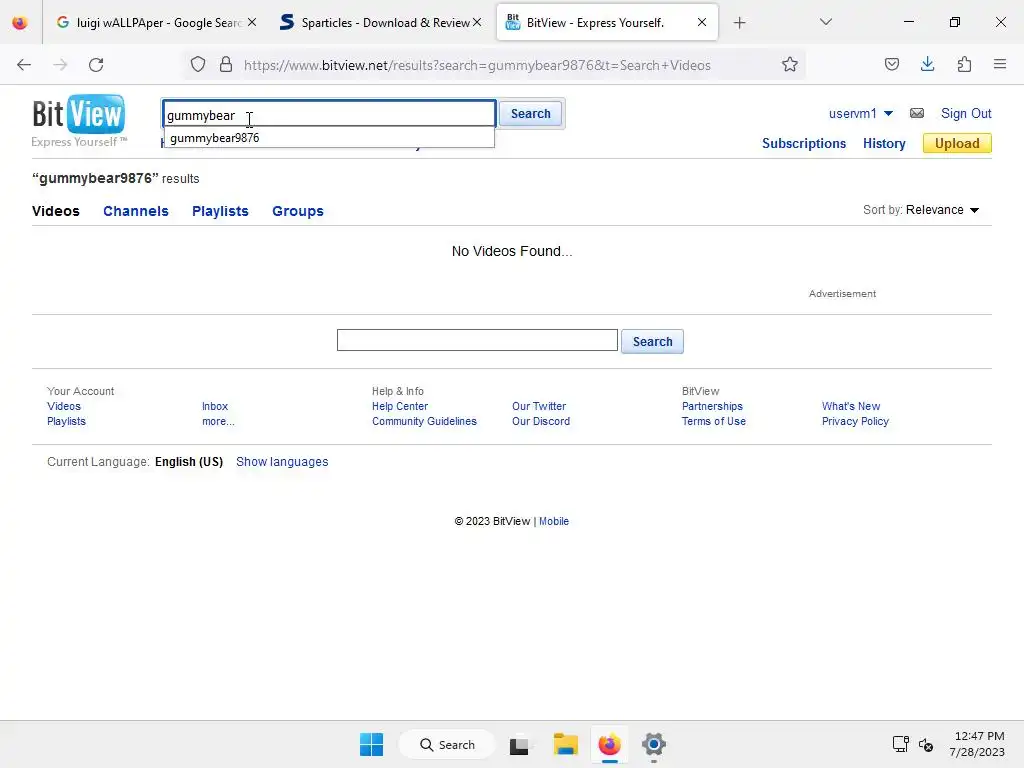Open the Windows Start menu
Image resolution: width=1024 pixels, height=768 pixels.
pyautogui.click(x=372, y=744)
